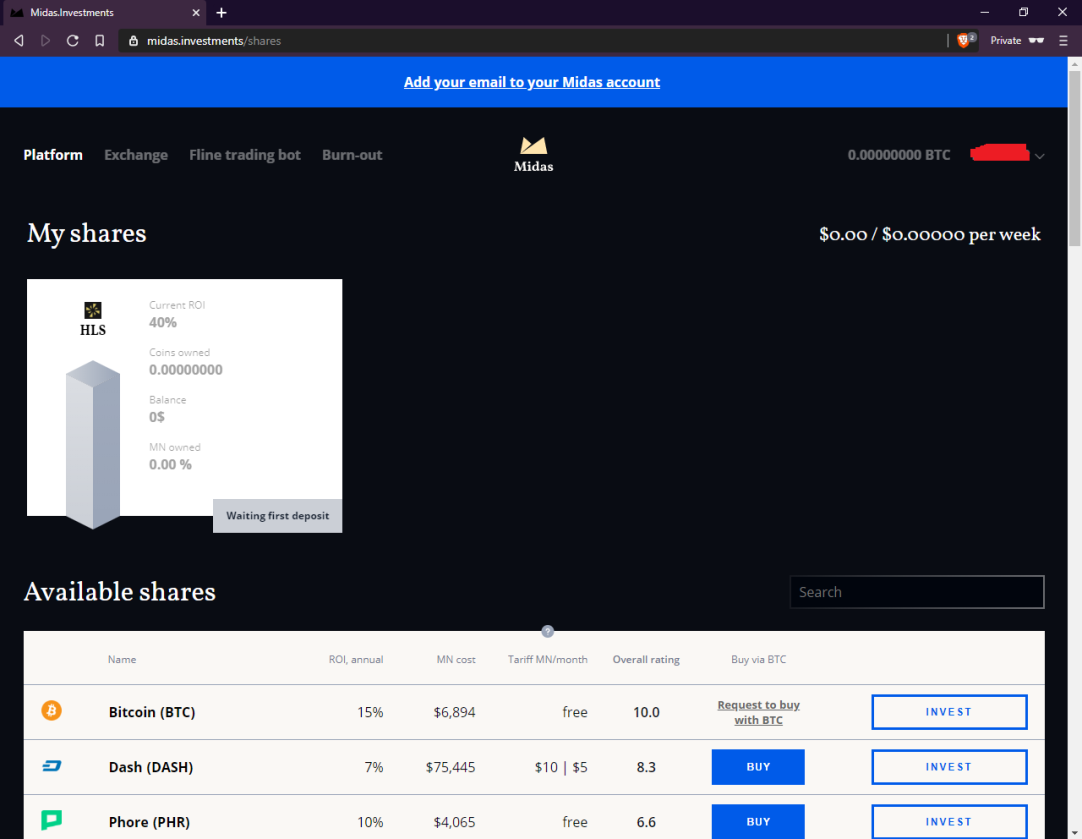Click the Tariff help question mark

point(547,631)
